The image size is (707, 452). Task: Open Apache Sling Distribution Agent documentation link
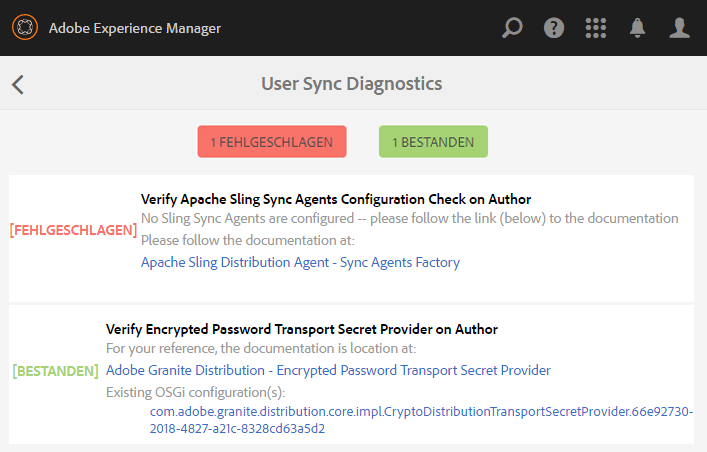(x=300, y=263)
